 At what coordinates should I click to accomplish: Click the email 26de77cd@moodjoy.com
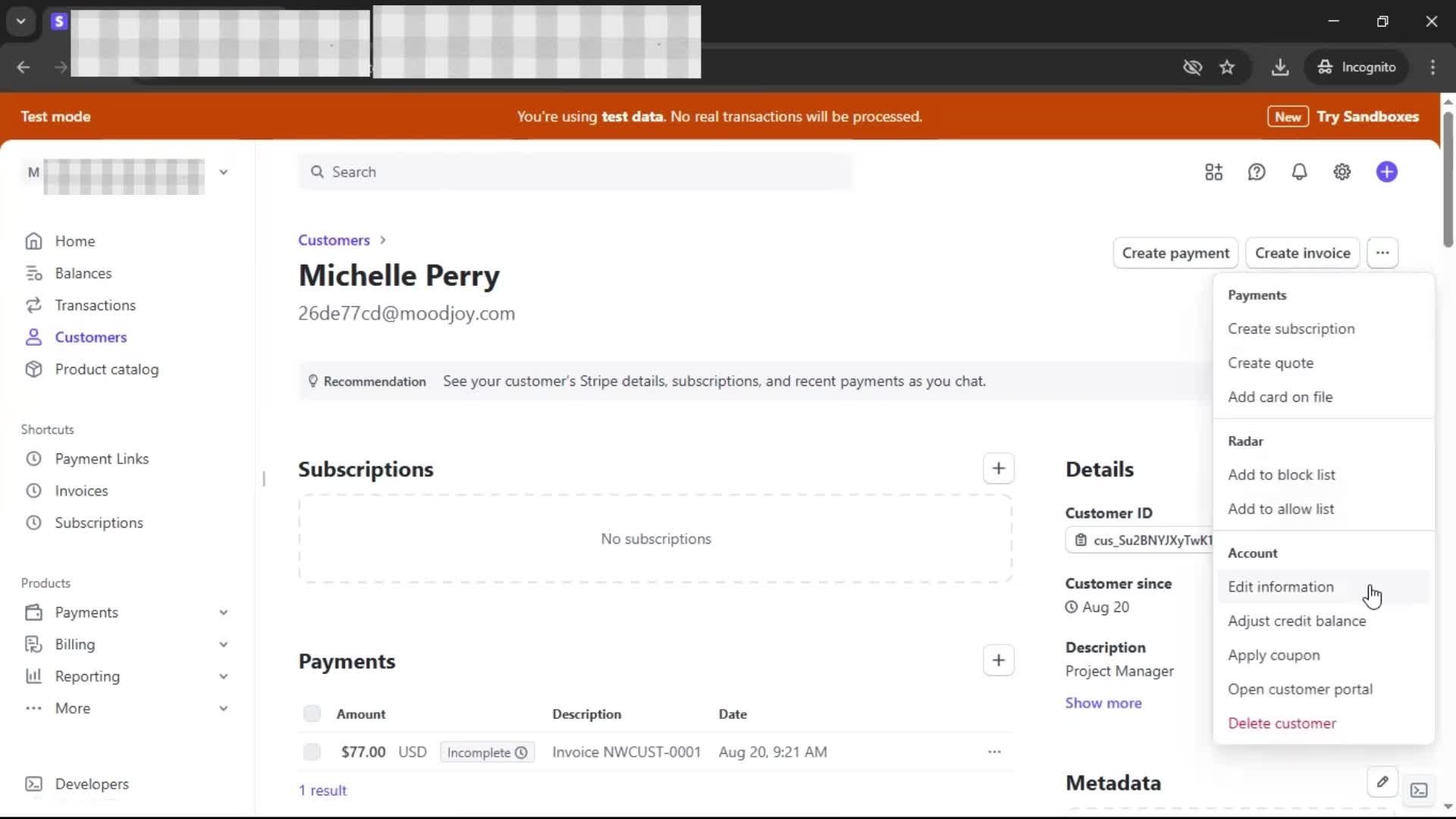point(406,314)
